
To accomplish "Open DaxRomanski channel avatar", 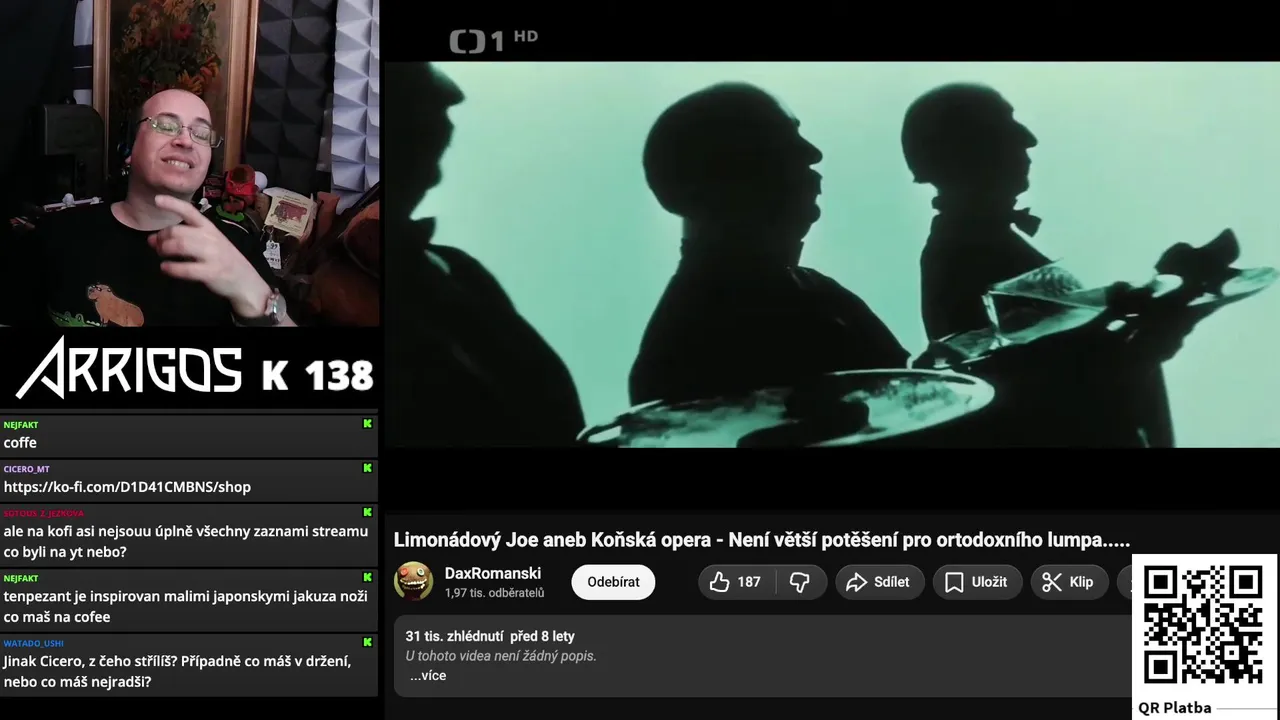I will click(413, 581).
